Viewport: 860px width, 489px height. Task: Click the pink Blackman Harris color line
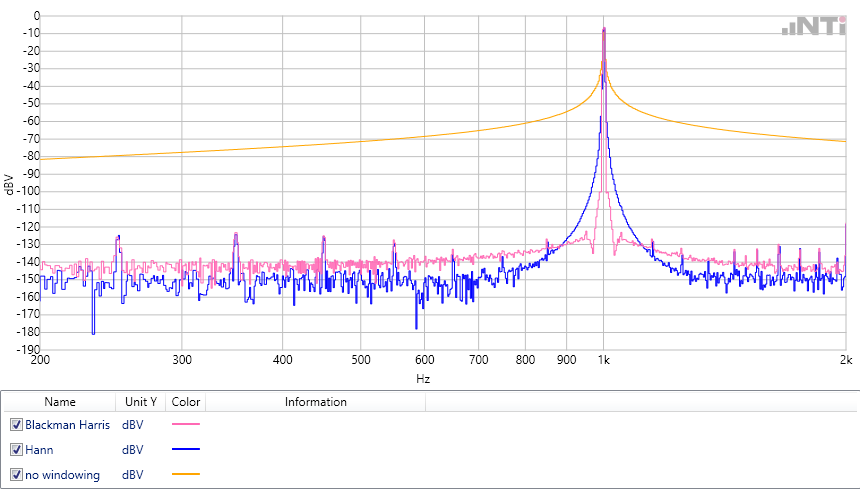pyautogui.click(x=186, y=425)
